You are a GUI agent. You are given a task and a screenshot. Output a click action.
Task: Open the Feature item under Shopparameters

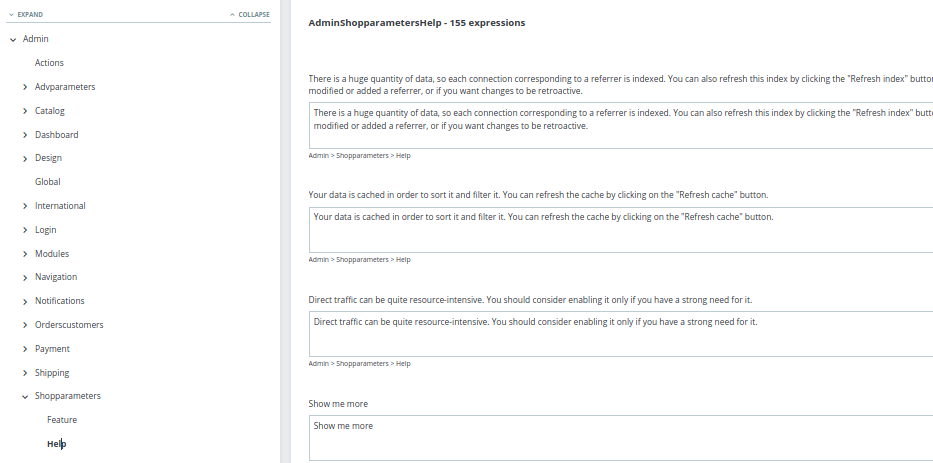[61, 420]
